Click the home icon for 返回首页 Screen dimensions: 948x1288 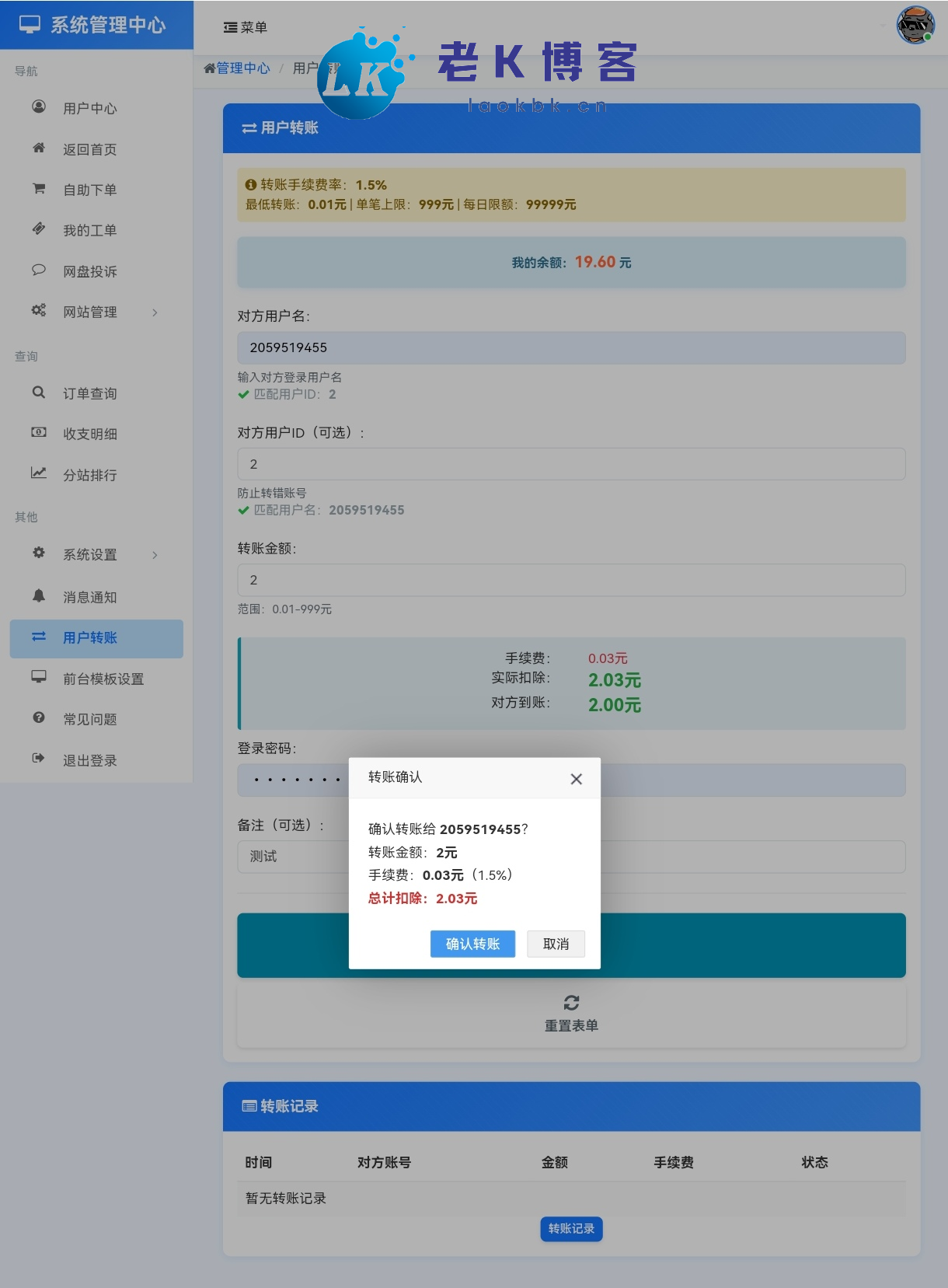[38, 148]
